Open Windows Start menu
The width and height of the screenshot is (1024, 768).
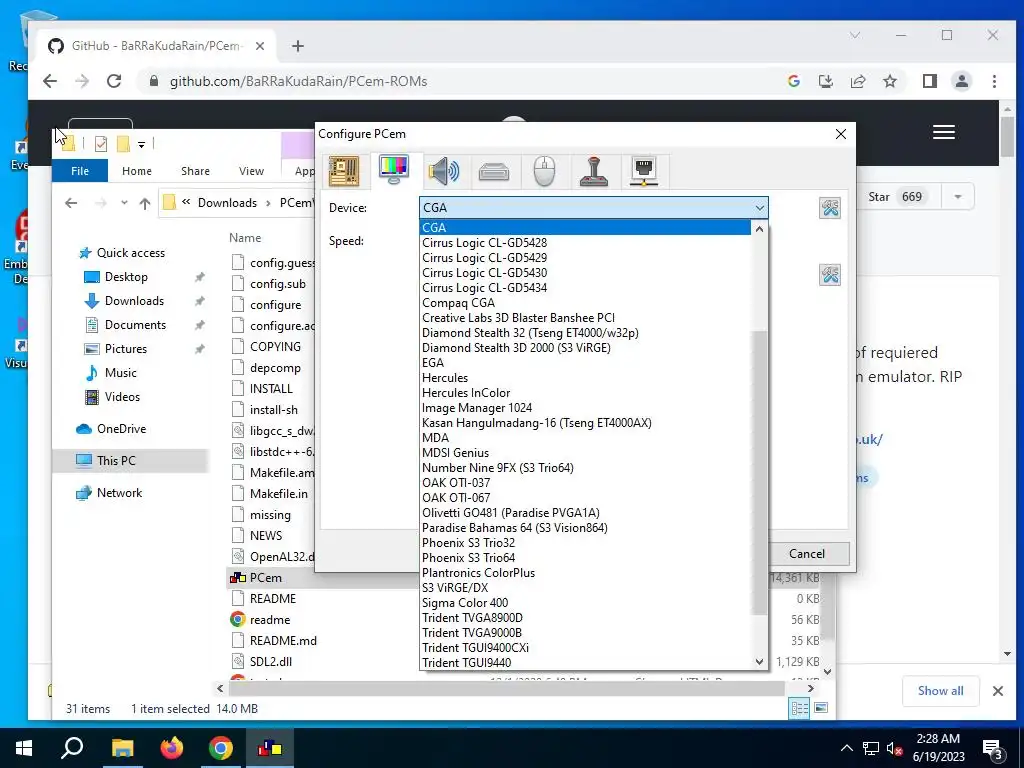pyautogui.click(x=24, y=748)
